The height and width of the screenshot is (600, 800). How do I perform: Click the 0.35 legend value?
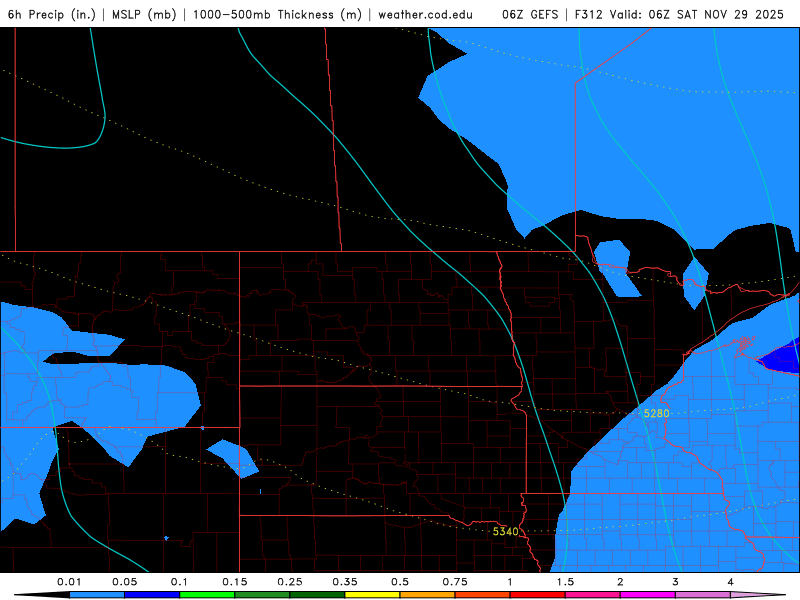(x=345, y=582)
